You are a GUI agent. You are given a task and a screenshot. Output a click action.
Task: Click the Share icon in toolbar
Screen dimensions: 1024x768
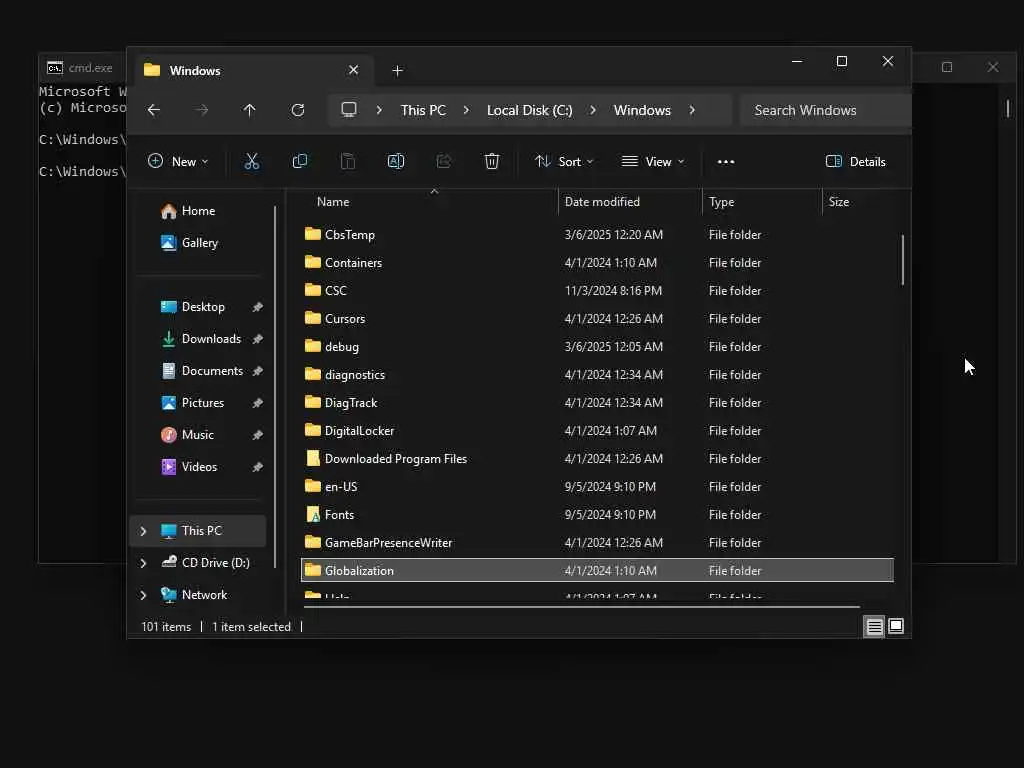coord(444,161)
